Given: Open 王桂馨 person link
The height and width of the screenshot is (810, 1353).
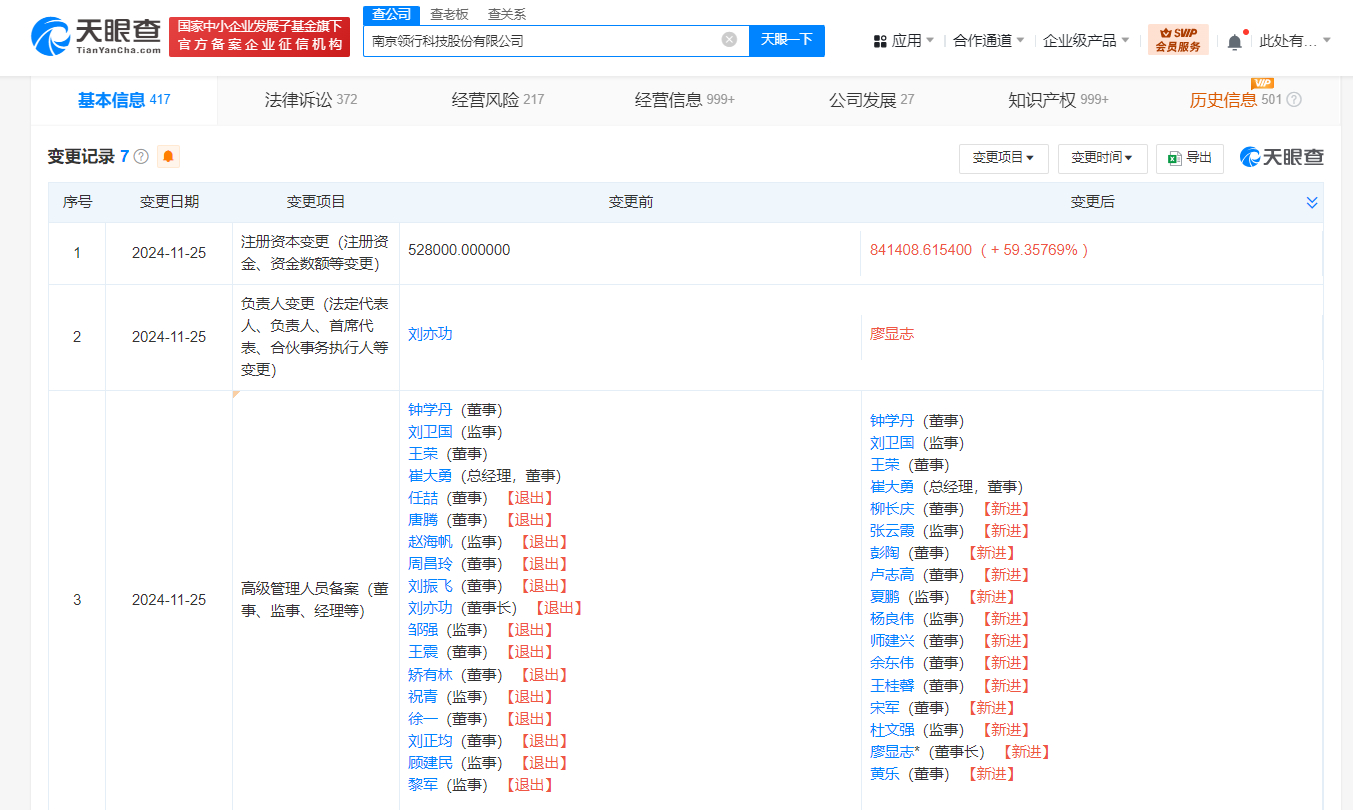Looking at the screenshot, I should (x=892, y=685).
